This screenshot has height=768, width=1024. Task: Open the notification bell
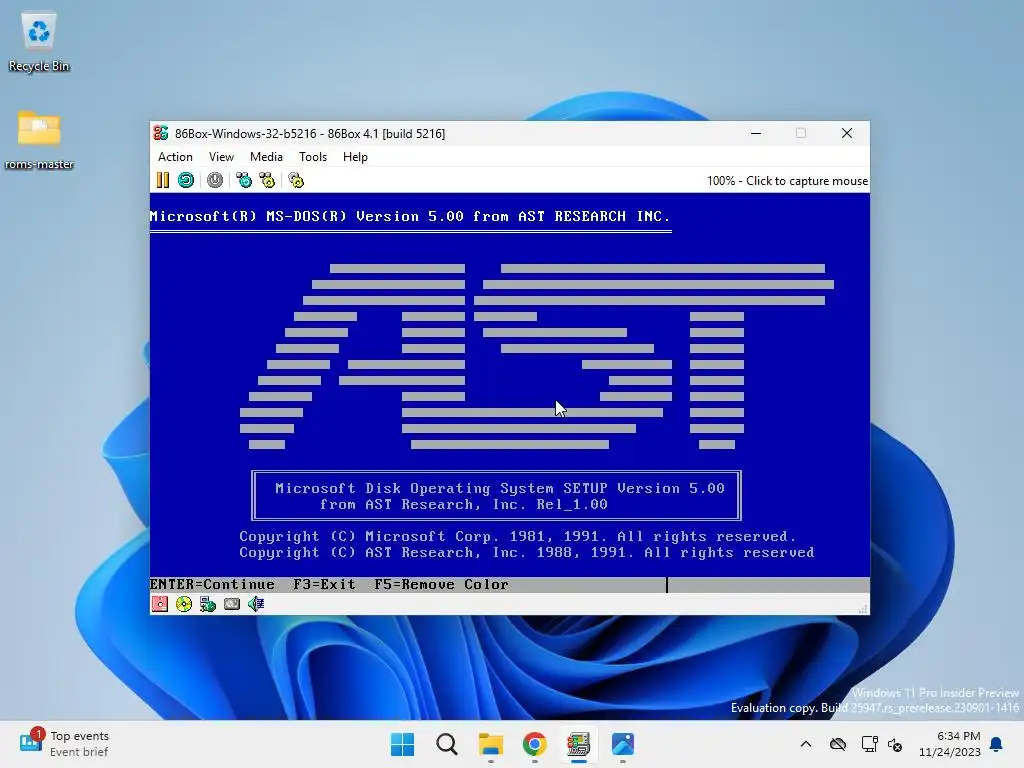click(997, 744)
